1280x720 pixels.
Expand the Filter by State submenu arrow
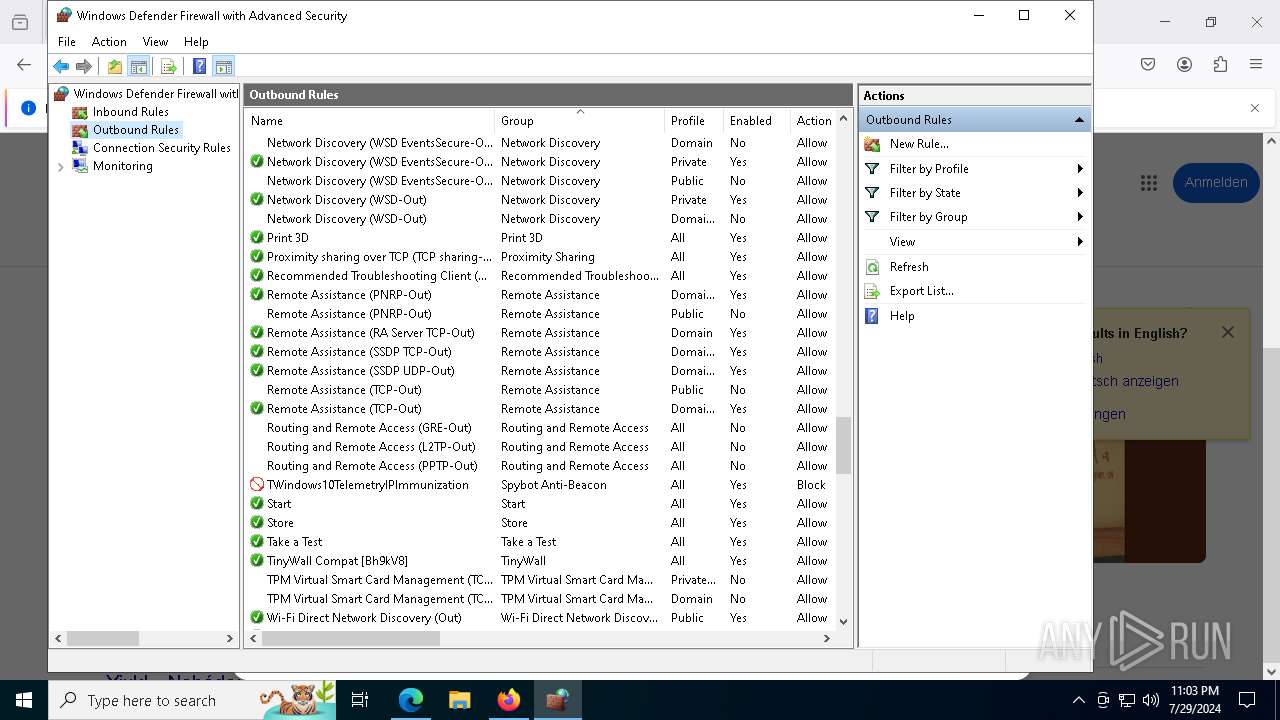click(1080, 193)
